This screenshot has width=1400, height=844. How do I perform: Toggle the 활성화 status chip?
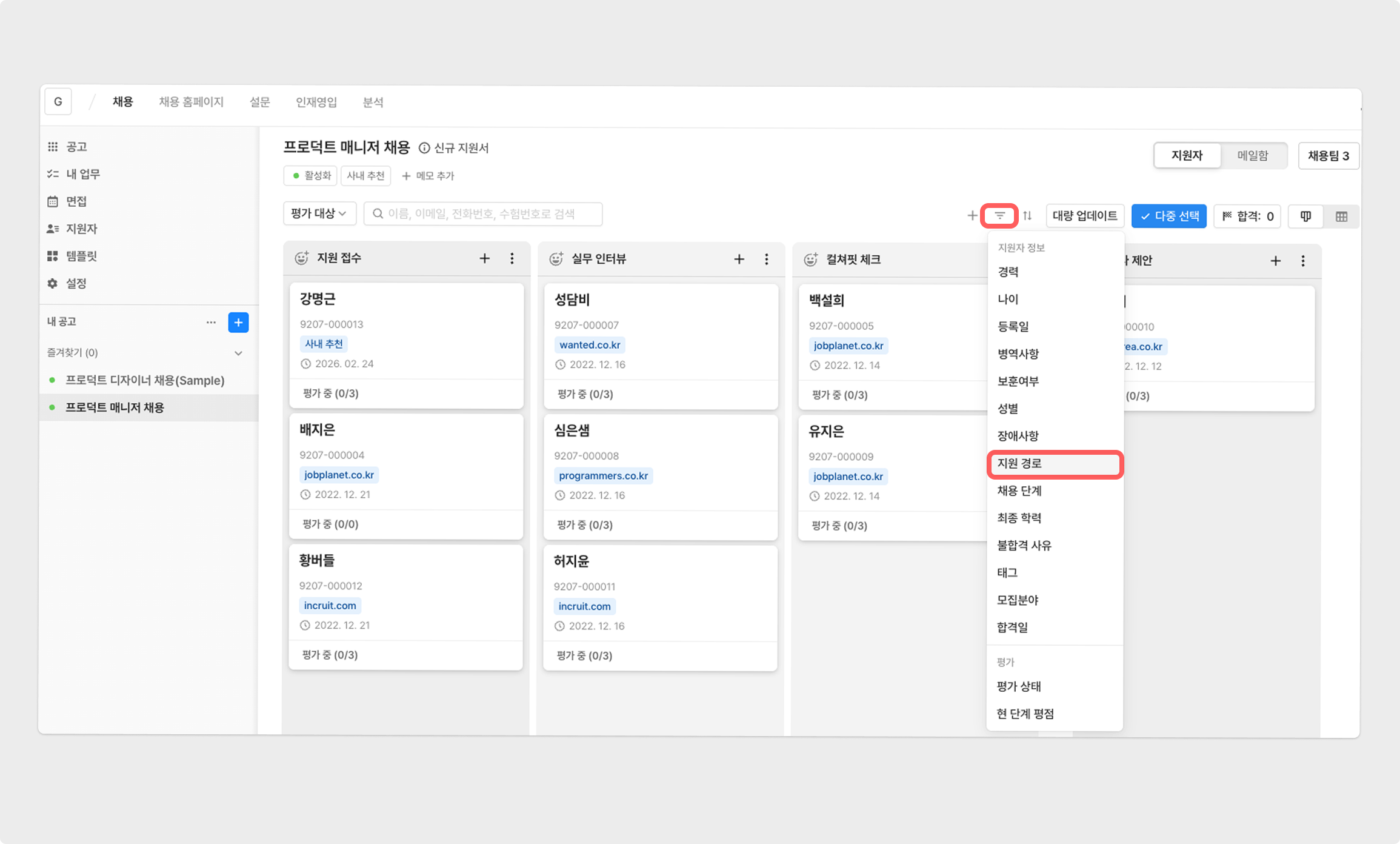coord(311,176)
